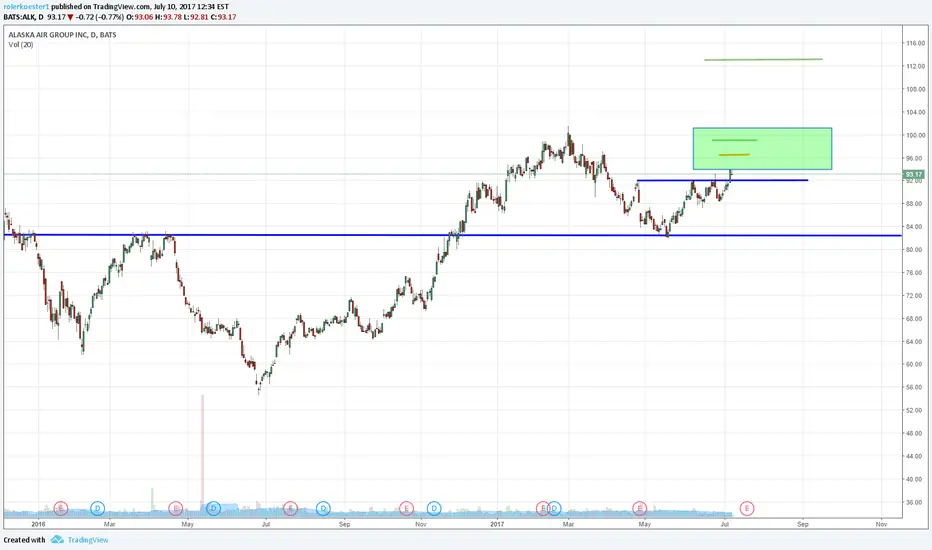
Task: Click the green target line near 113
Action: (x=763, y=59)
